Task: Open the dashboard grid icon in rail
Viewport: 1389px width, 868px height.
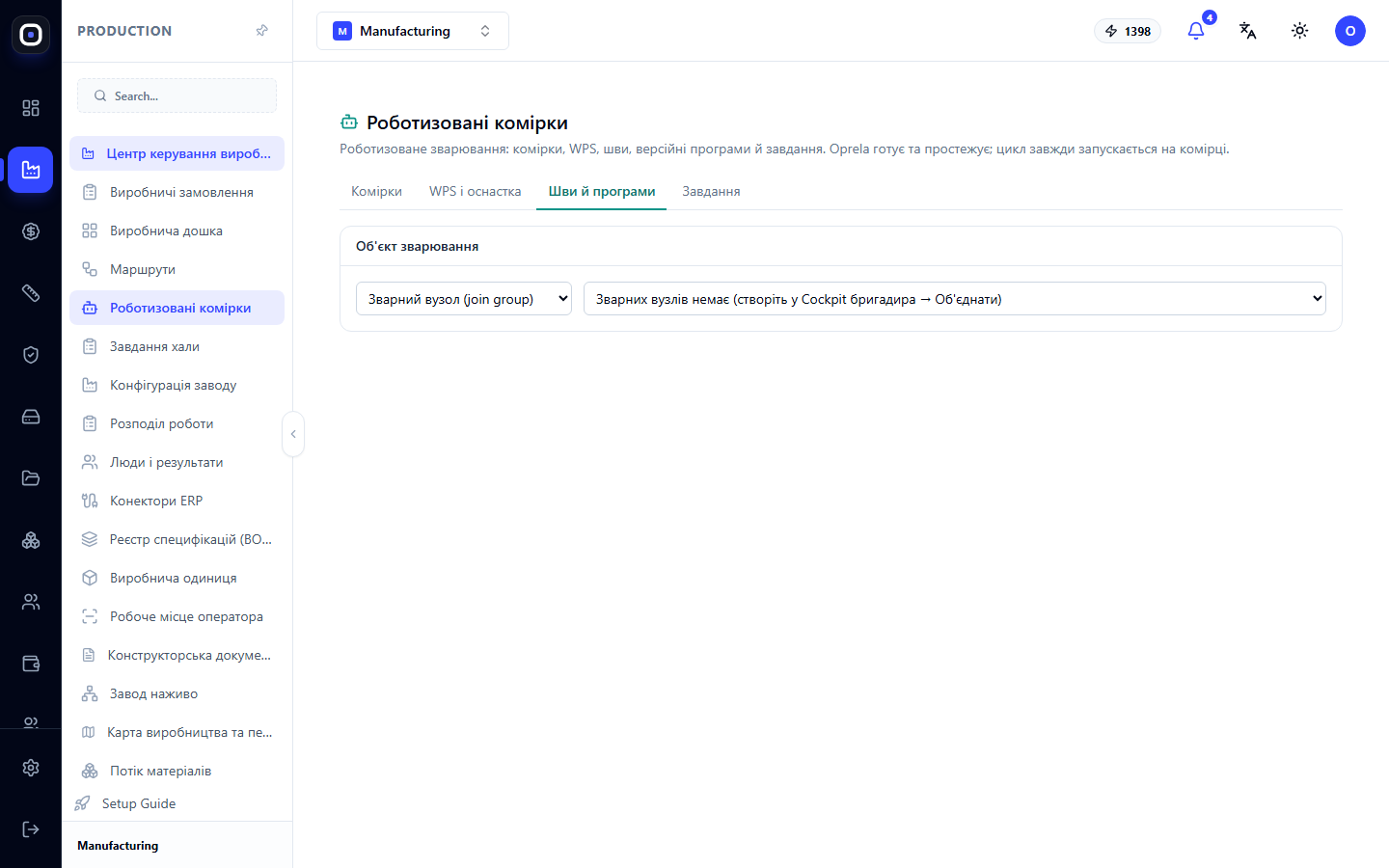Action: (31, 108)
